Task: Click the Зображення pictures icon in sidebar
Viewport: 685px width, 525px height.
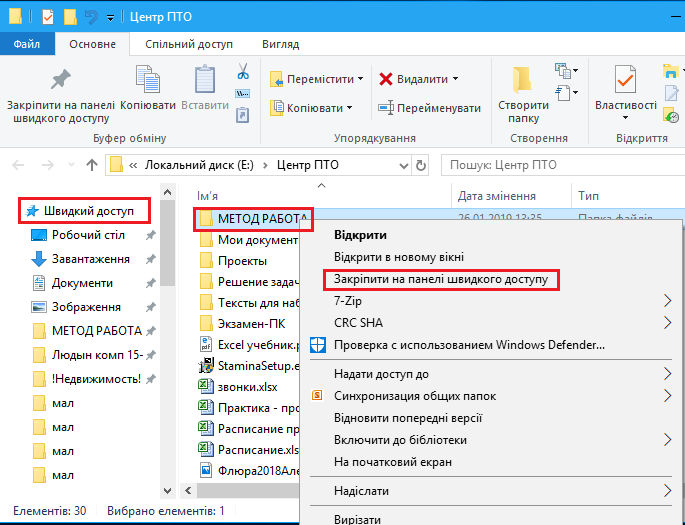Action: [x=39, y=307]
